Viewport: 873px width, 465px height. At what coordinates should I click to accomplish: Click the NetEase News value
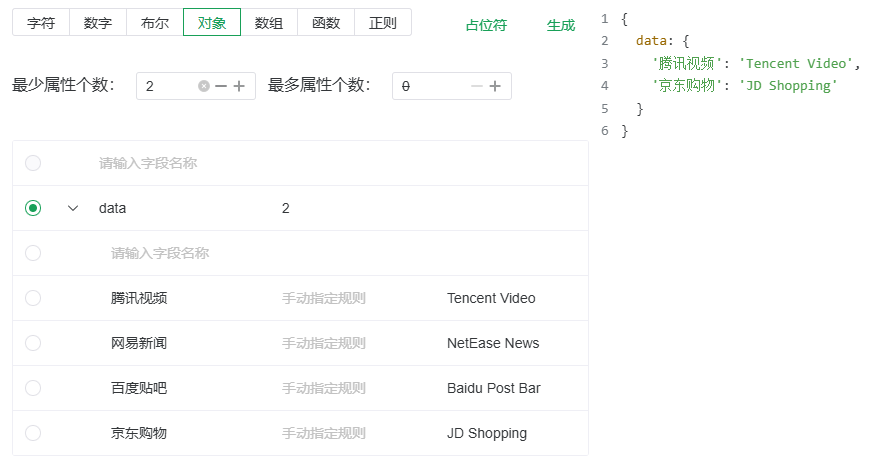tap(493, 343)
